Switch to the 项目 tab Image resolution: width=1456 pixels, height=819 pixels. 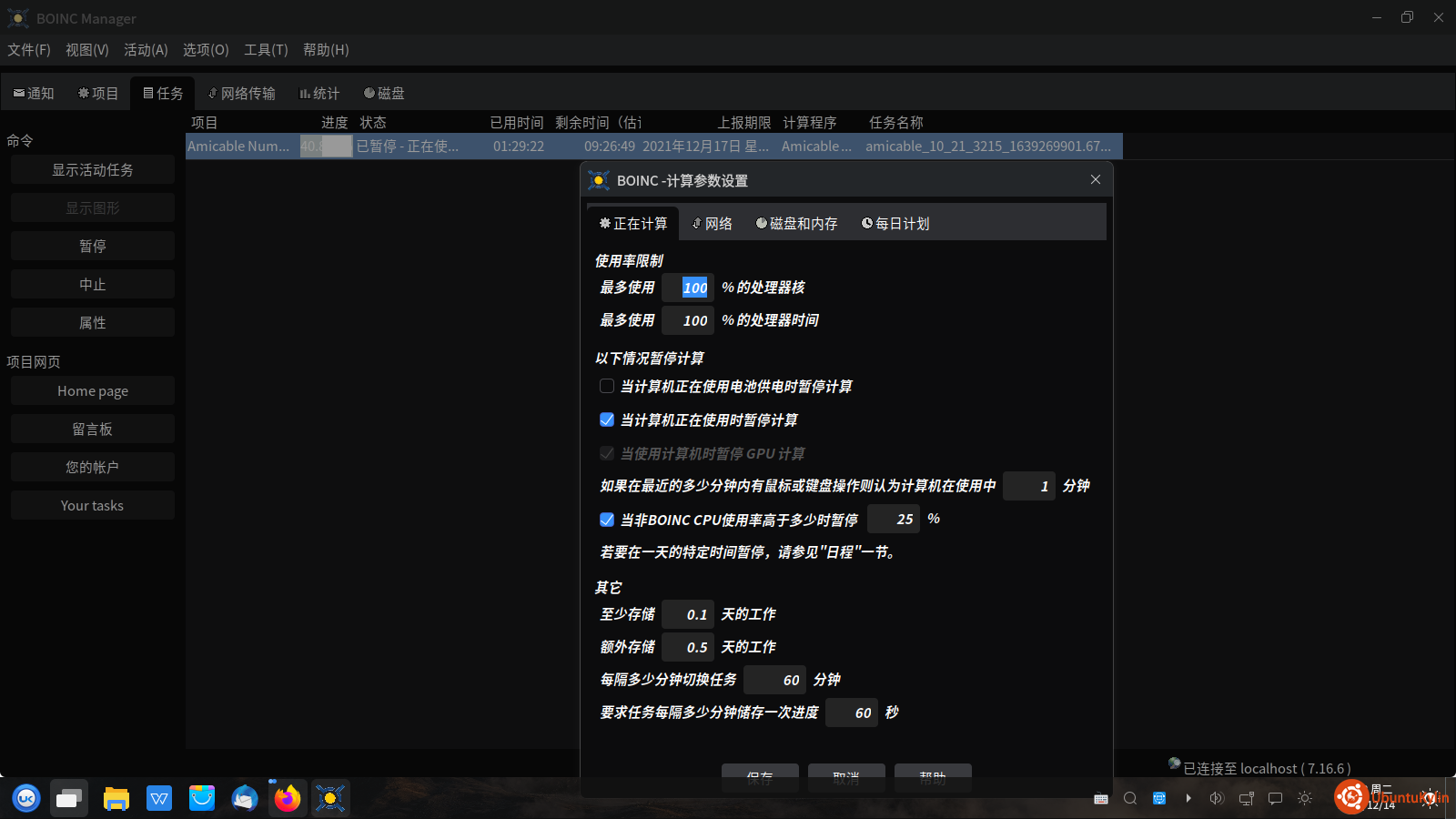pyautogui.click(x=98, y=93)
